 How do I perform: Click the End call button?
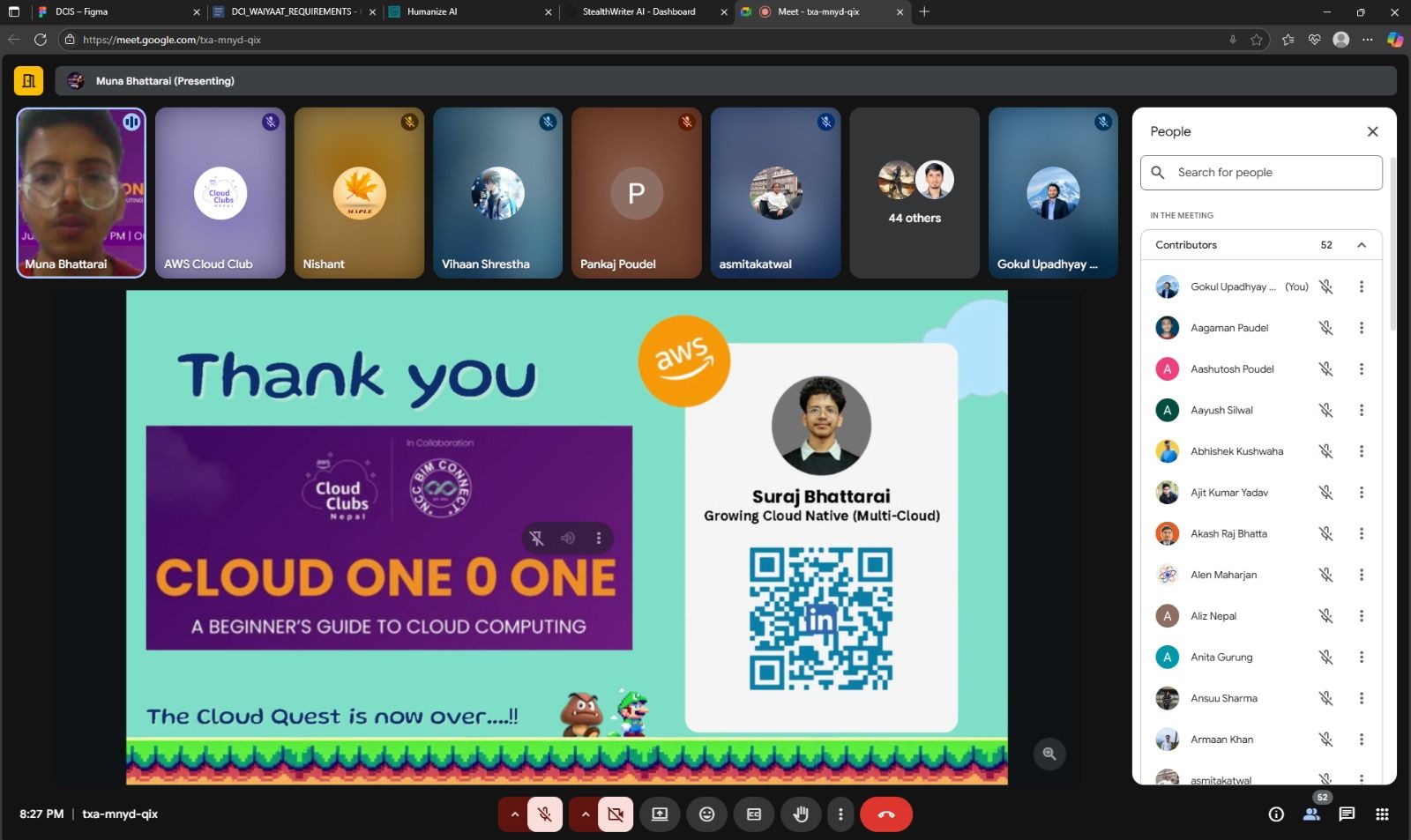pos(885,814)
